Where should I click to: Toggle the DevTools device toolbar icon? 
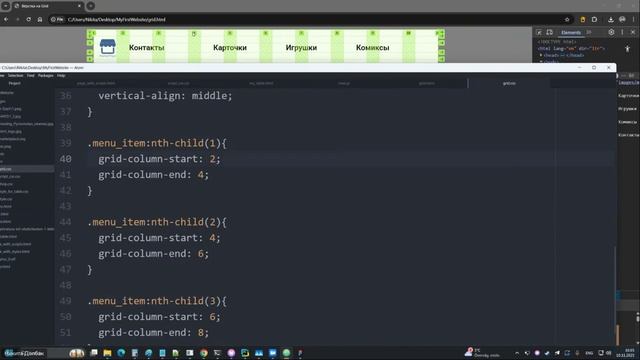pyautogui.click(x=550, y=32)
